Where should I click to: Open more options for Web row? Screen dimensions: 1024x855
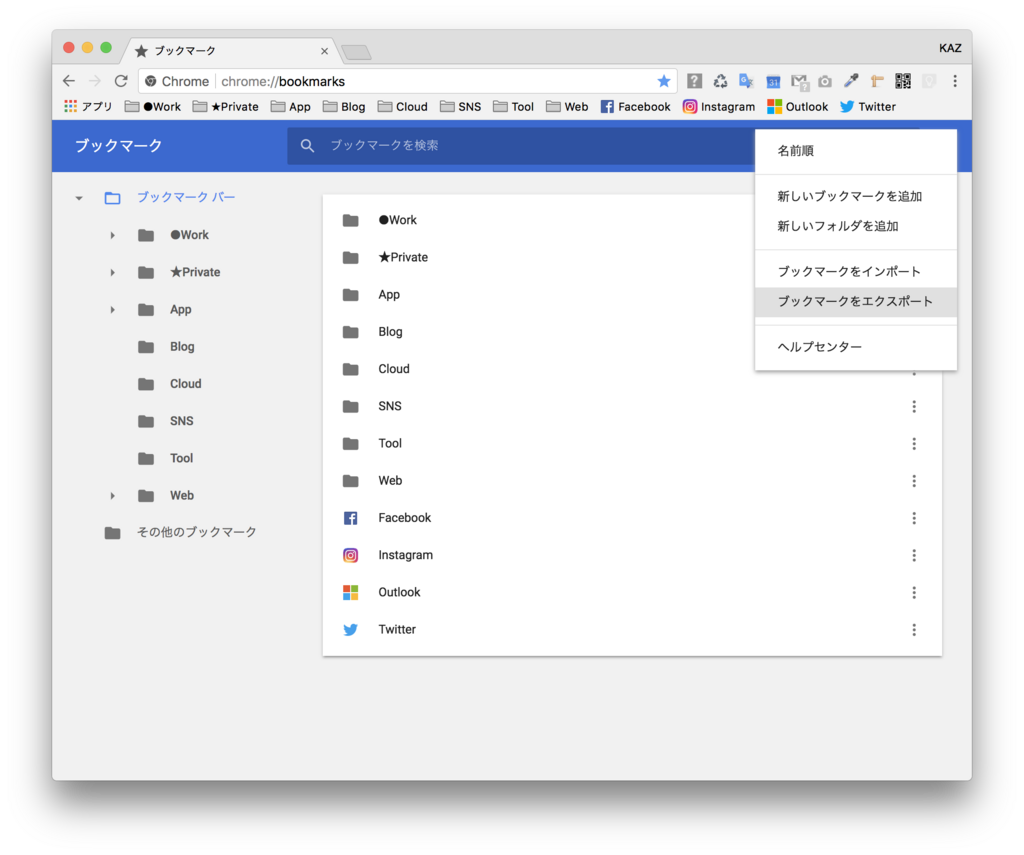tap(914, 481)
